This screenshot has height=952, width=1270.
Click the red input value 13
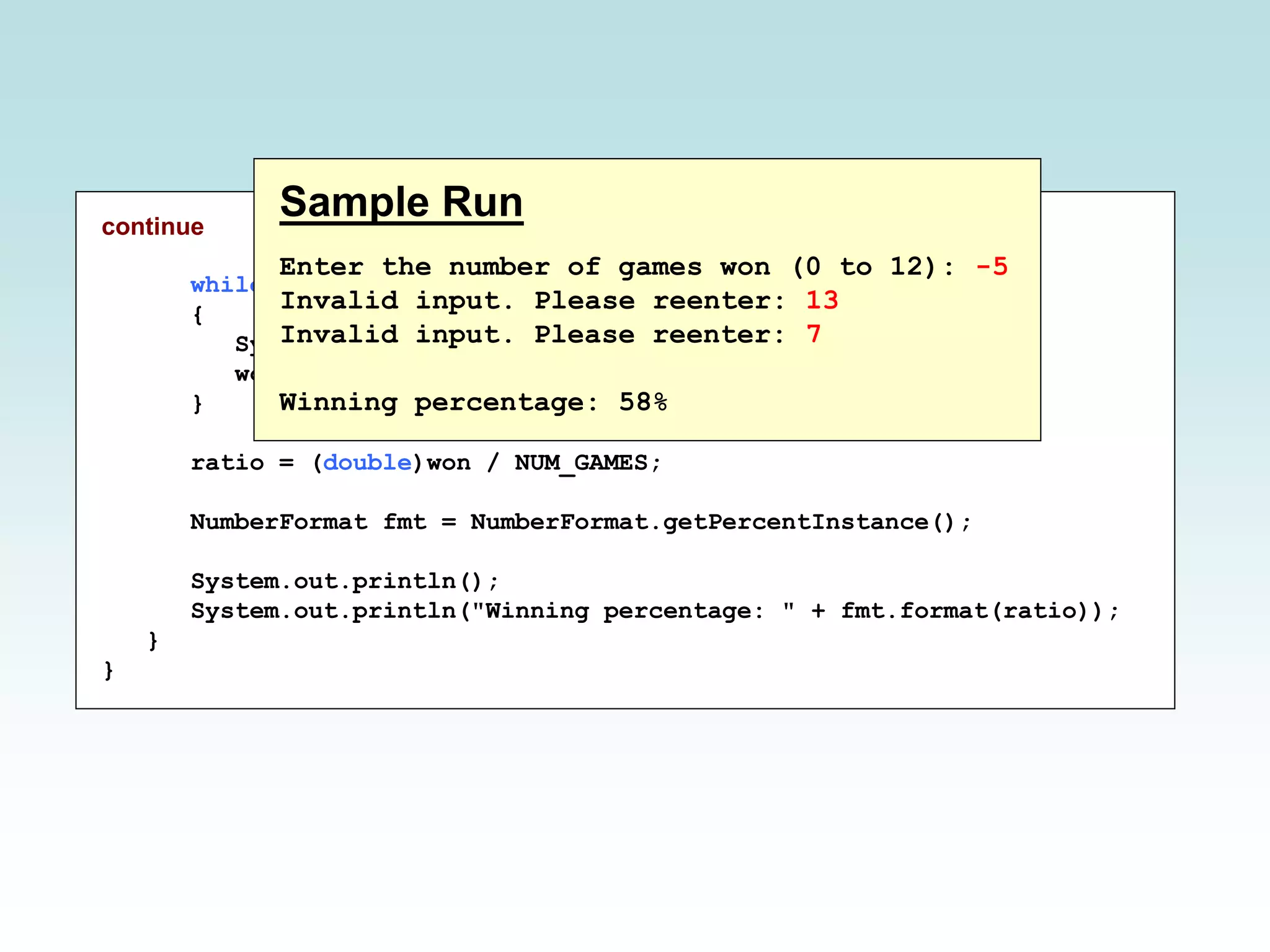coord(822,301)
